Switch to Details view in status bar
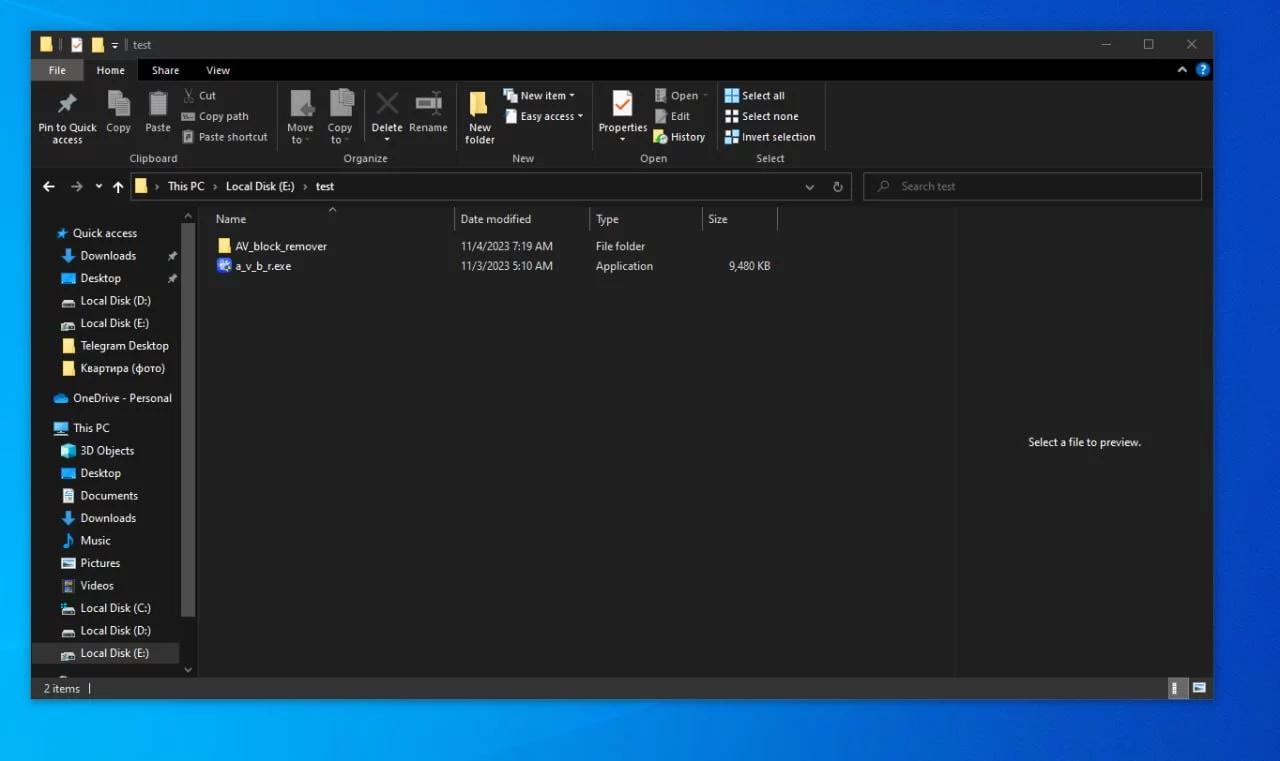 click(x=1178, y=688)
